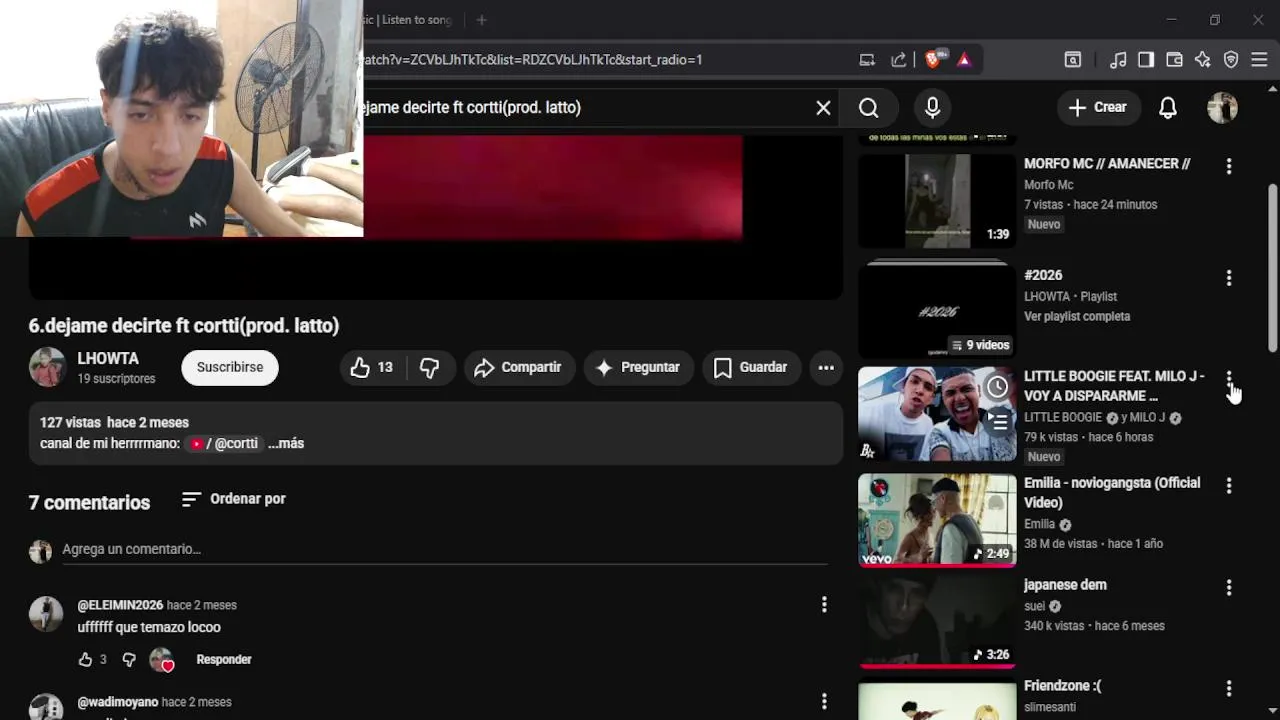
Task: Click the LHOWTA channel avatar
Action: tap(47, 368)
